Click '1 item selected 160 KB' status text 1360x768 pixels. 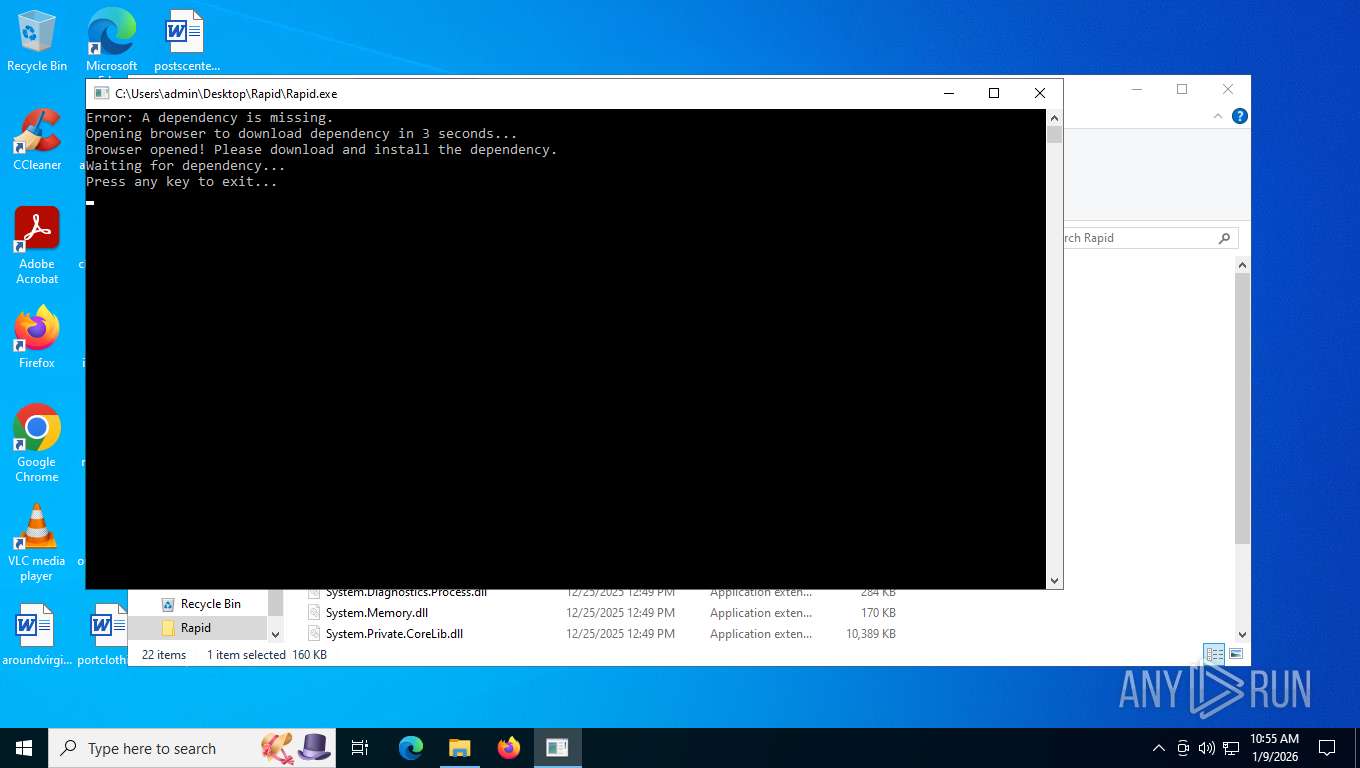point(267,655)
